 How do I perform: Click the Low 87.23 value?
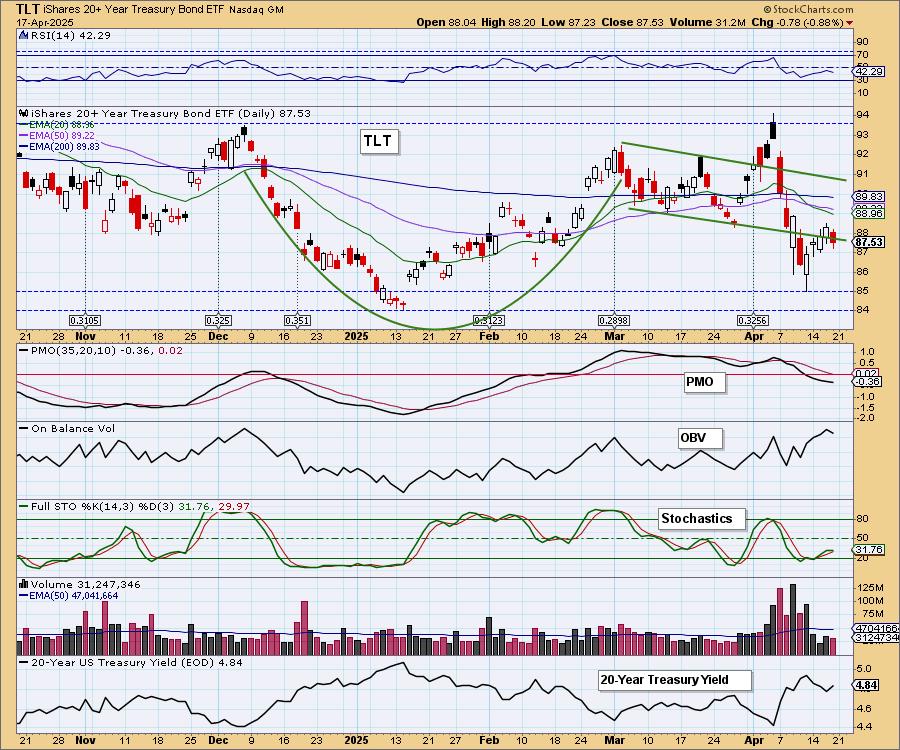568,22
